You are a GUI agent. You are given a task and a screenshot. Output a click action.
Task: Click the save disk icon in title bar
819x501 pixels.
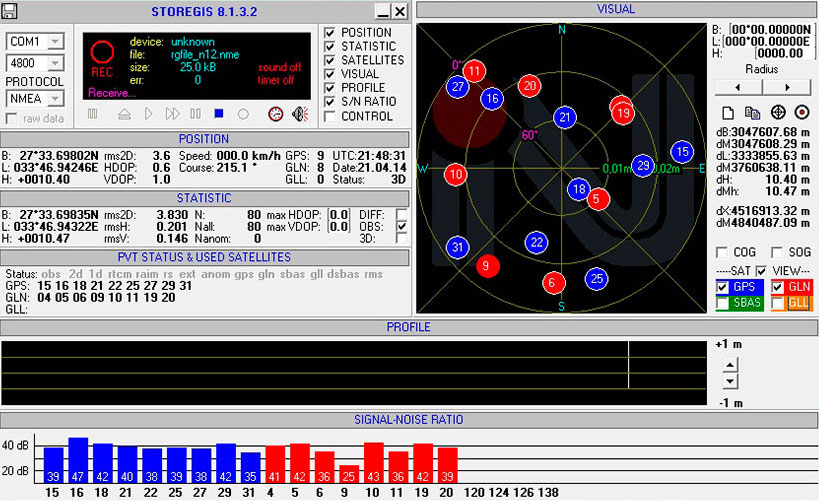pyautogui.click(x=9, y=10)
